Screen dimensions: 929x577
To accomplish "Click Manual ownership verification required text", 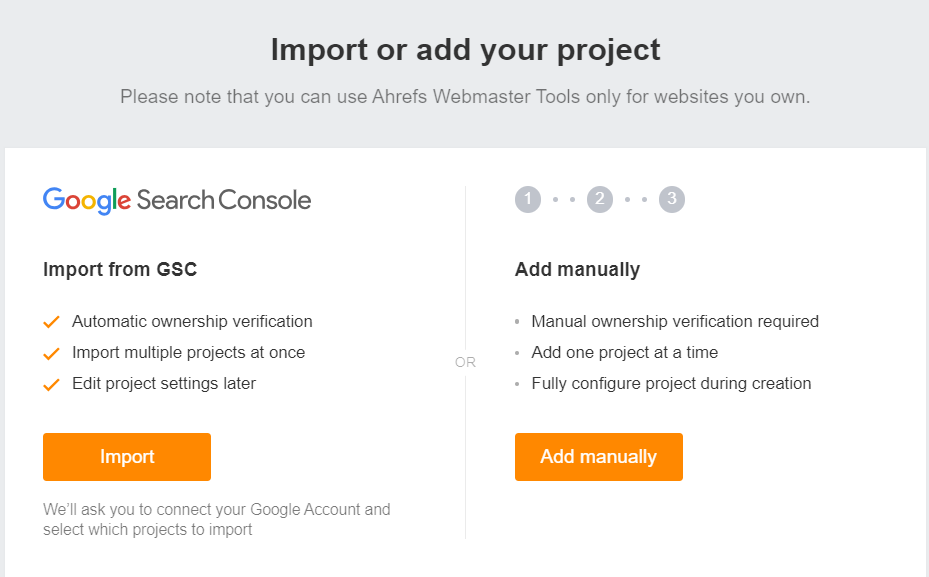I will (675, 321).
